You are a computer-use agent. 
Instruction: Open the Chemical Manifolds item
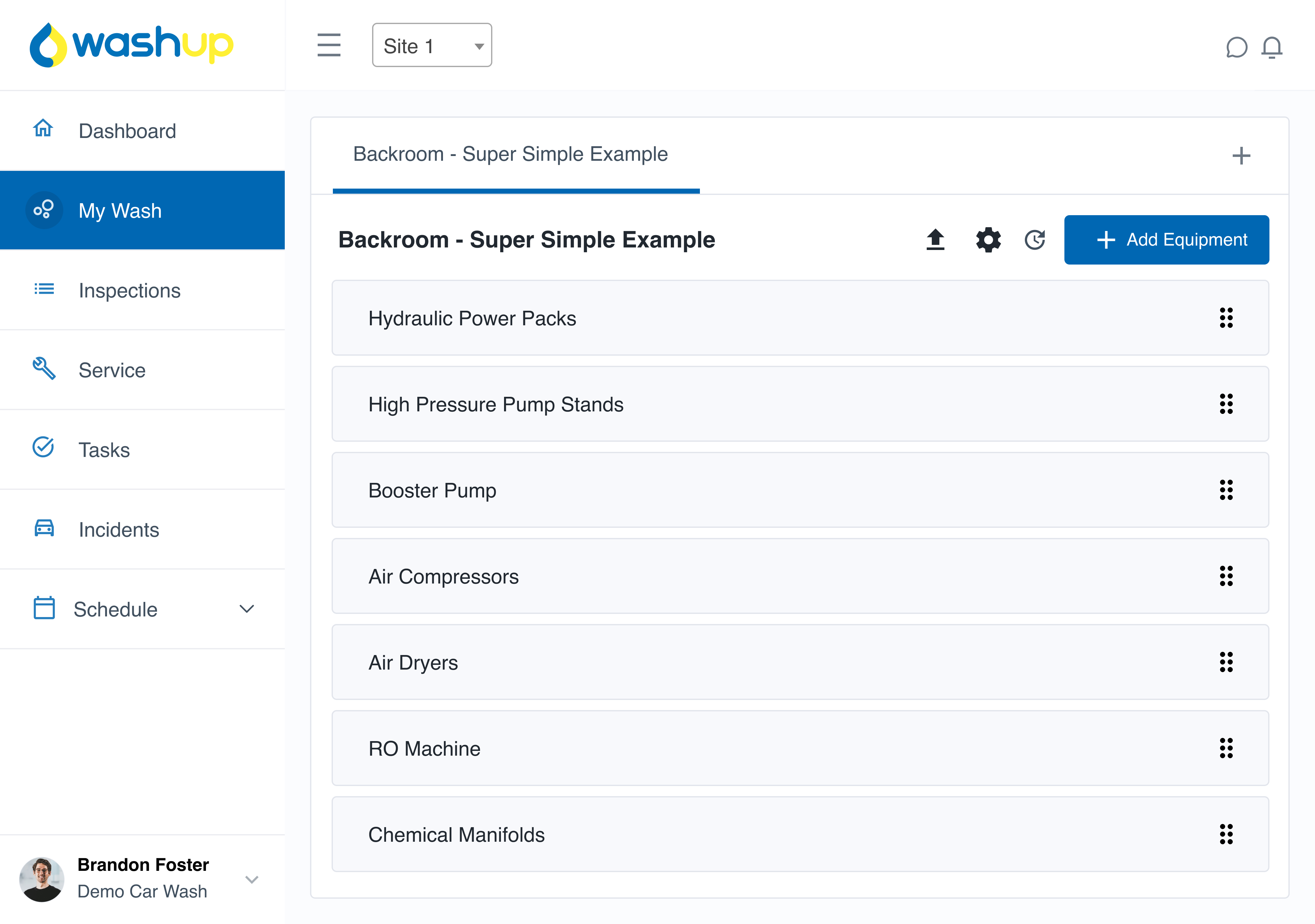coord(800,835)
